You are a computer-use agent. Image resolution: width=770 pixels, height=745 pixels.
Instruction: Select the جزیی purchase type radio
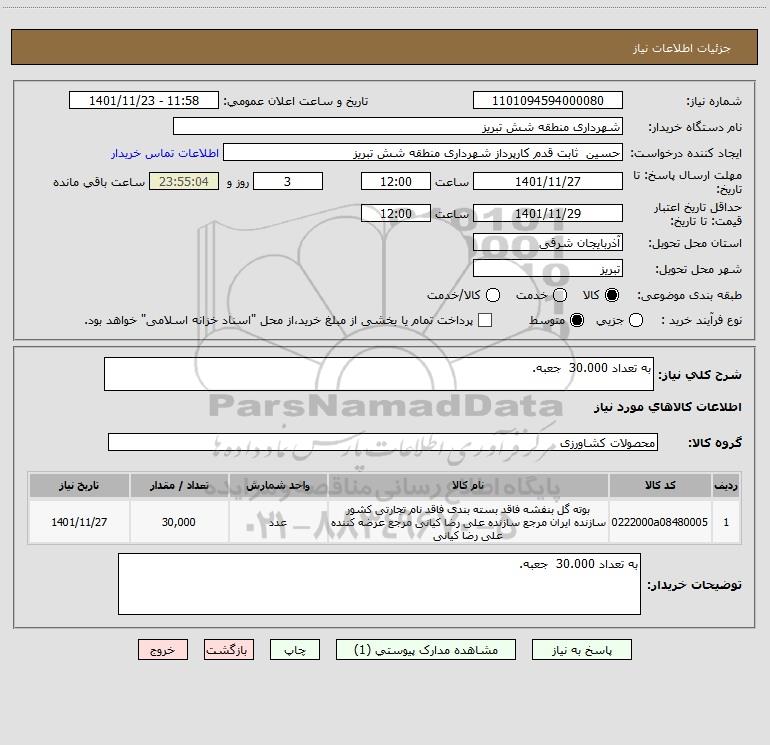coord(636,321)
